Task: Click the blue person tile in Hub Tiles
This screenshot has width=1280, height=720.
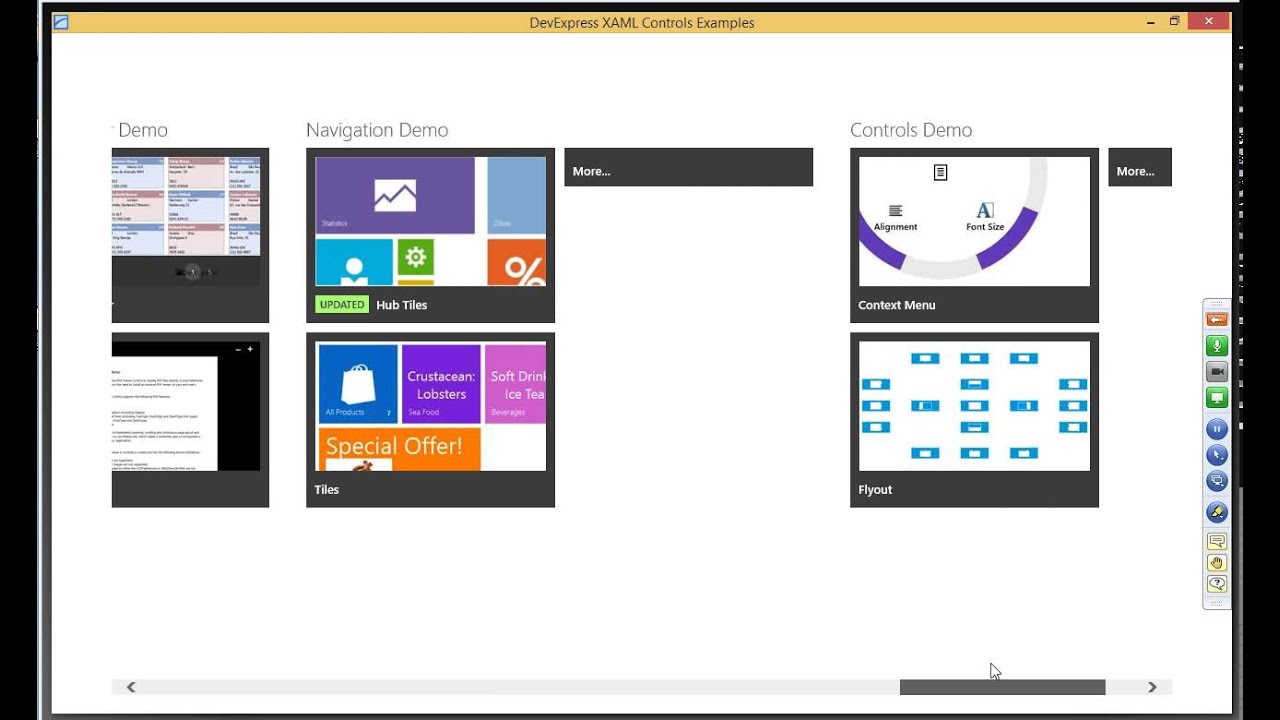Action: tap(354, 262)
